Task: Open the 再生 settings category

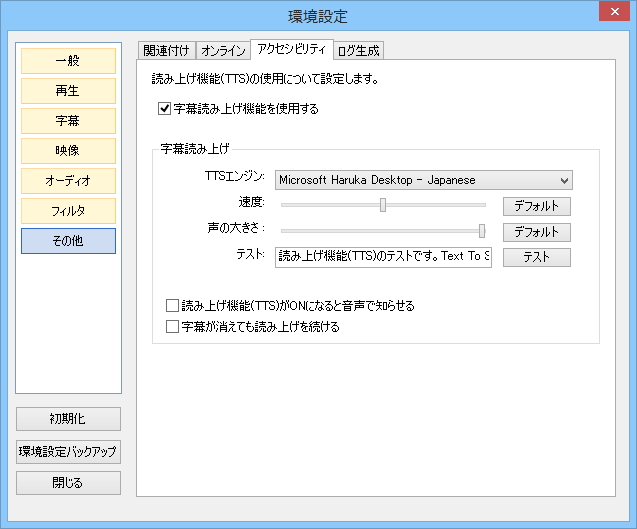Action: (x=68, y=91)
